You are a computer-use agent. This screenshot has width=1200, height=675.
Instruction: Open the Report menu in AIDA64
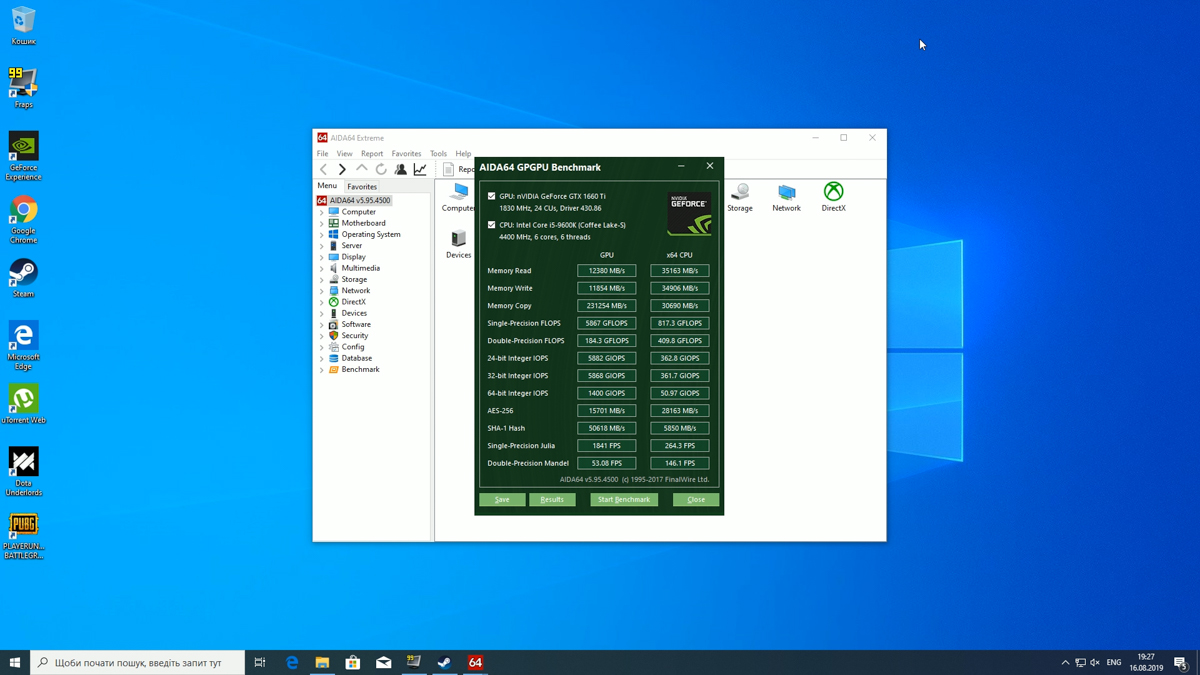point(372,154)
